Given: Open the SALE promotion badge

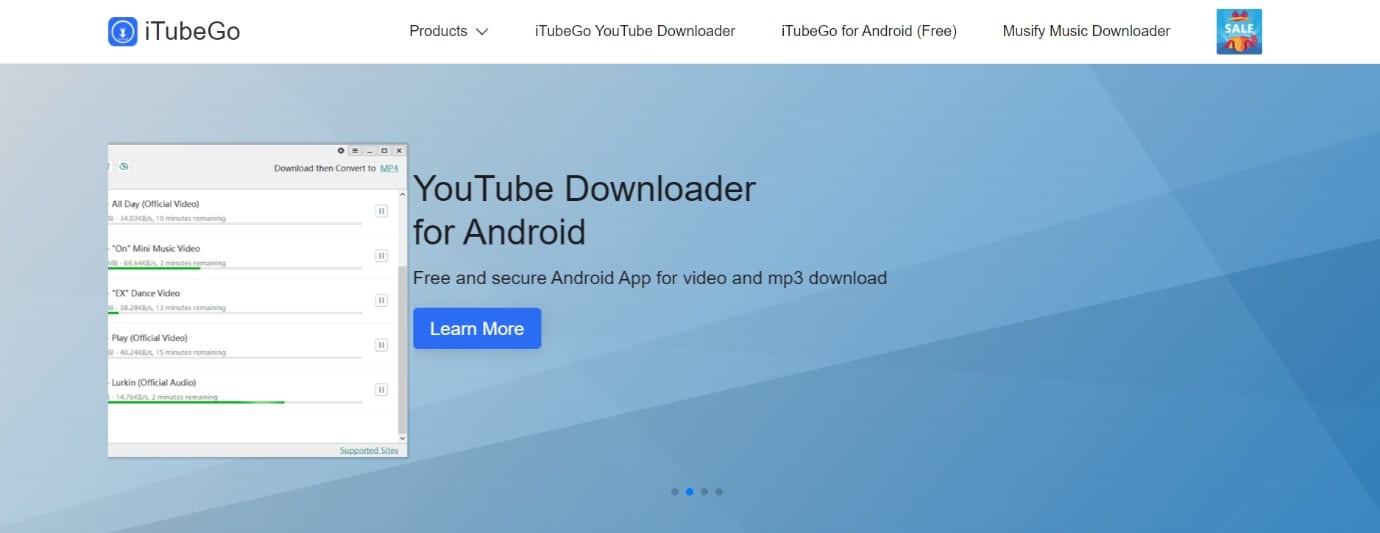Looking at the screenshot, I should [x=1239, y=31].
